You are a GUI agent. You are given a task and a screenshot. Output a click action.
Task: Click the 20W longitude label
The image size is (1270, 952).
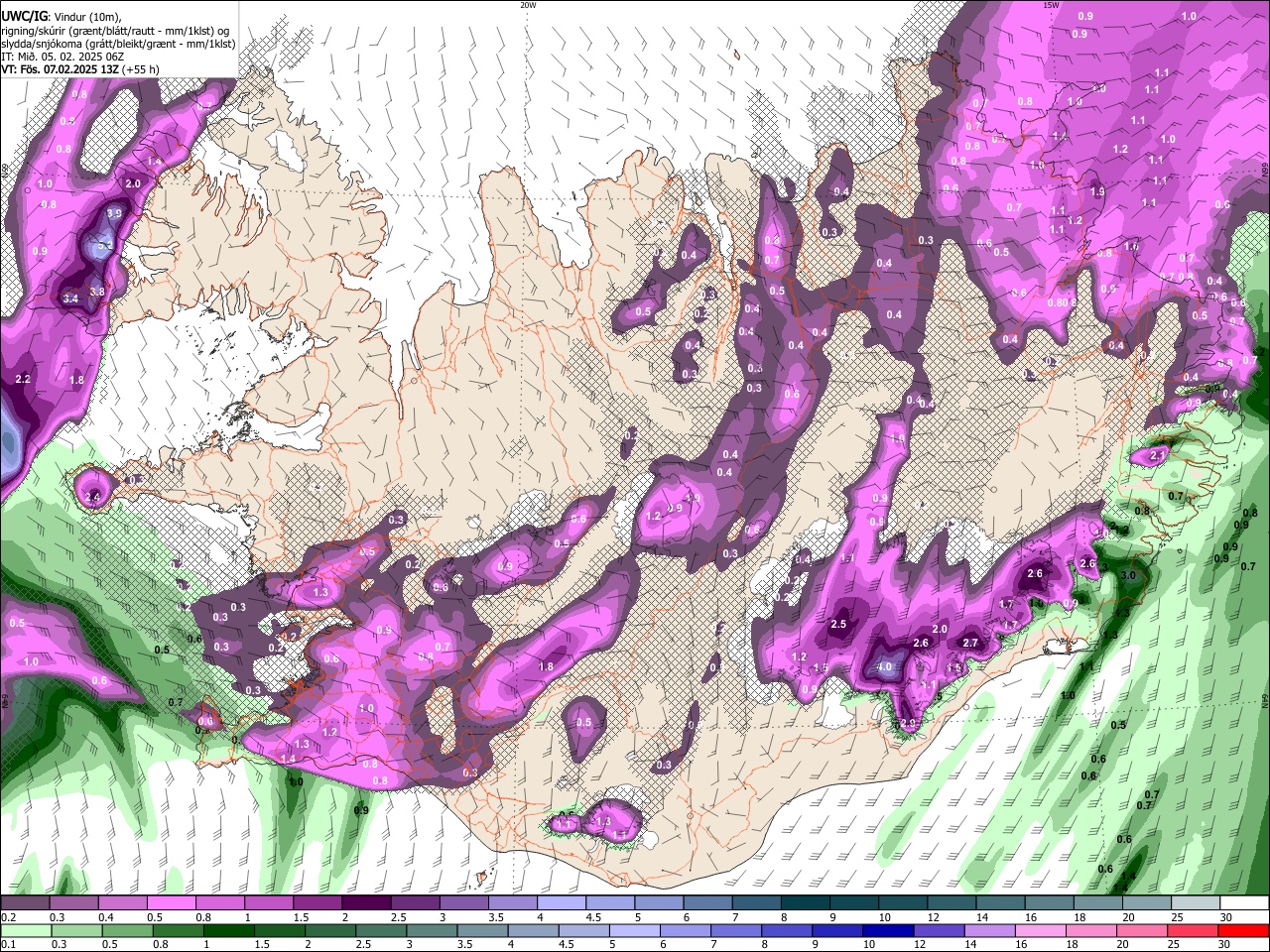[528, 5]
